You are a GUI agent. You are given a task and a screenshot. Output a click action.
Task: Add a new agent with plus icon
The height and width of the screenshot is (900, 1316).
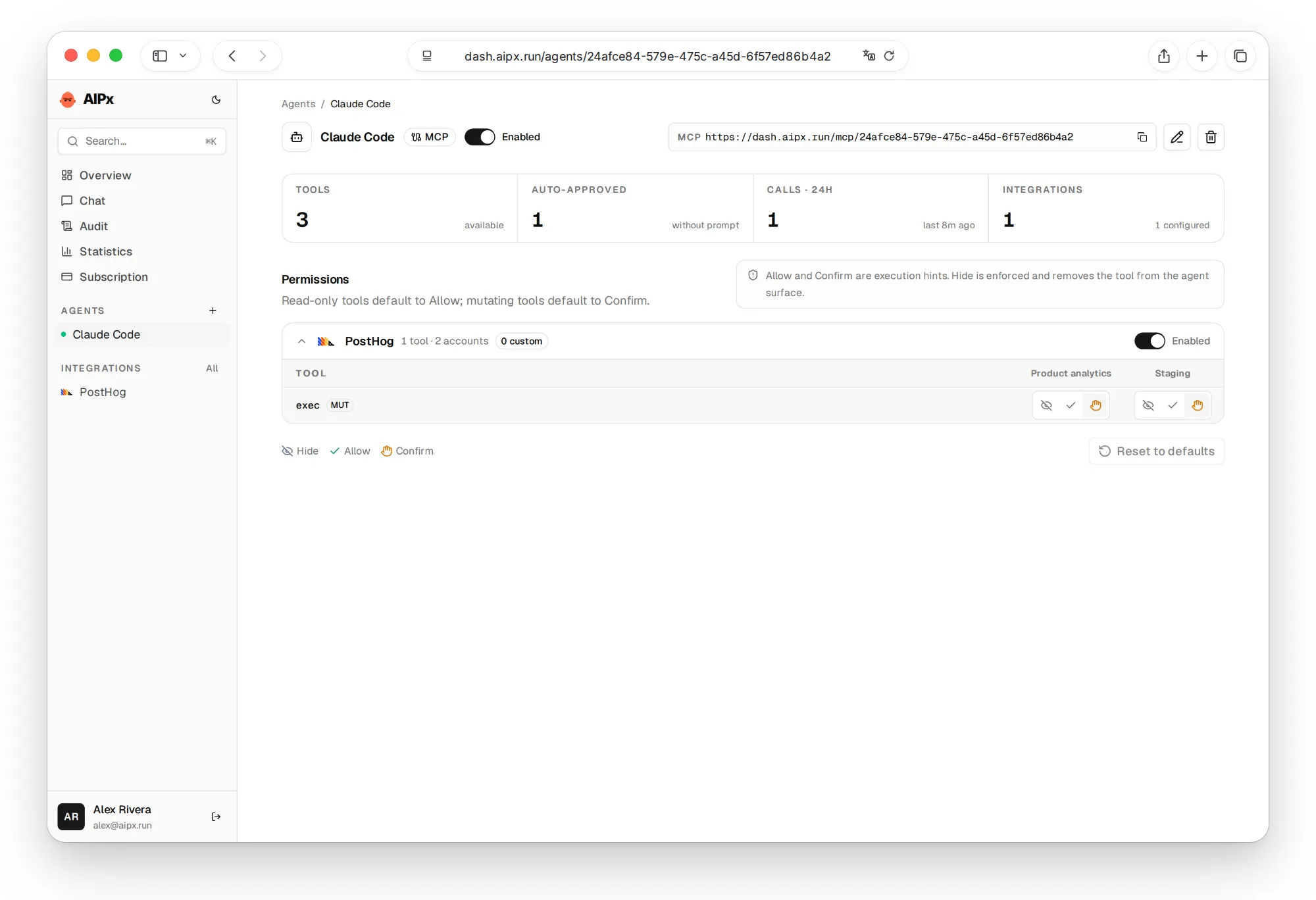[x=213, y=311]
